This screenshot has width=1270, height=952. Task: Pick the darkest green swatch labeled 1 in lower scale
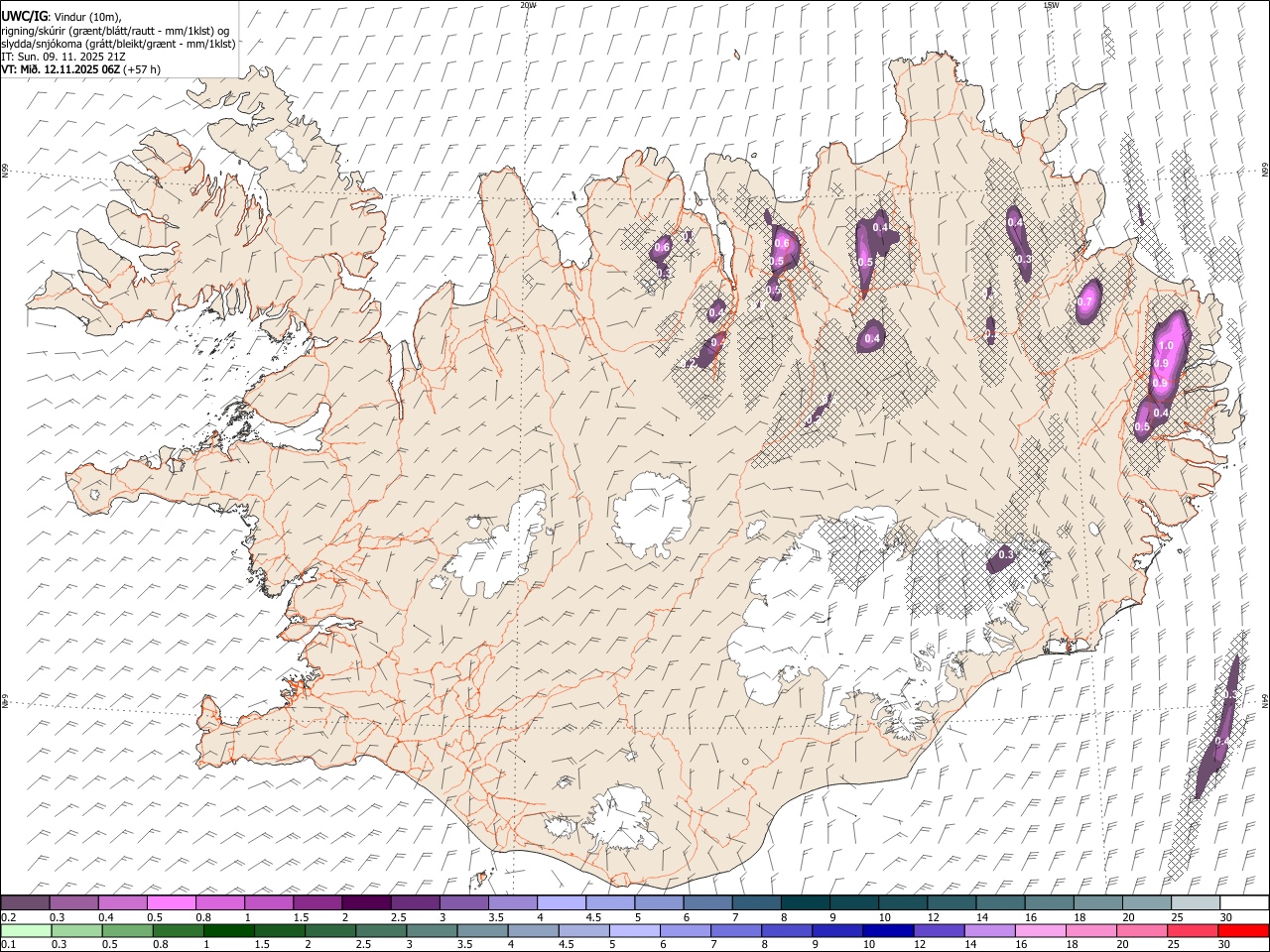228,930
